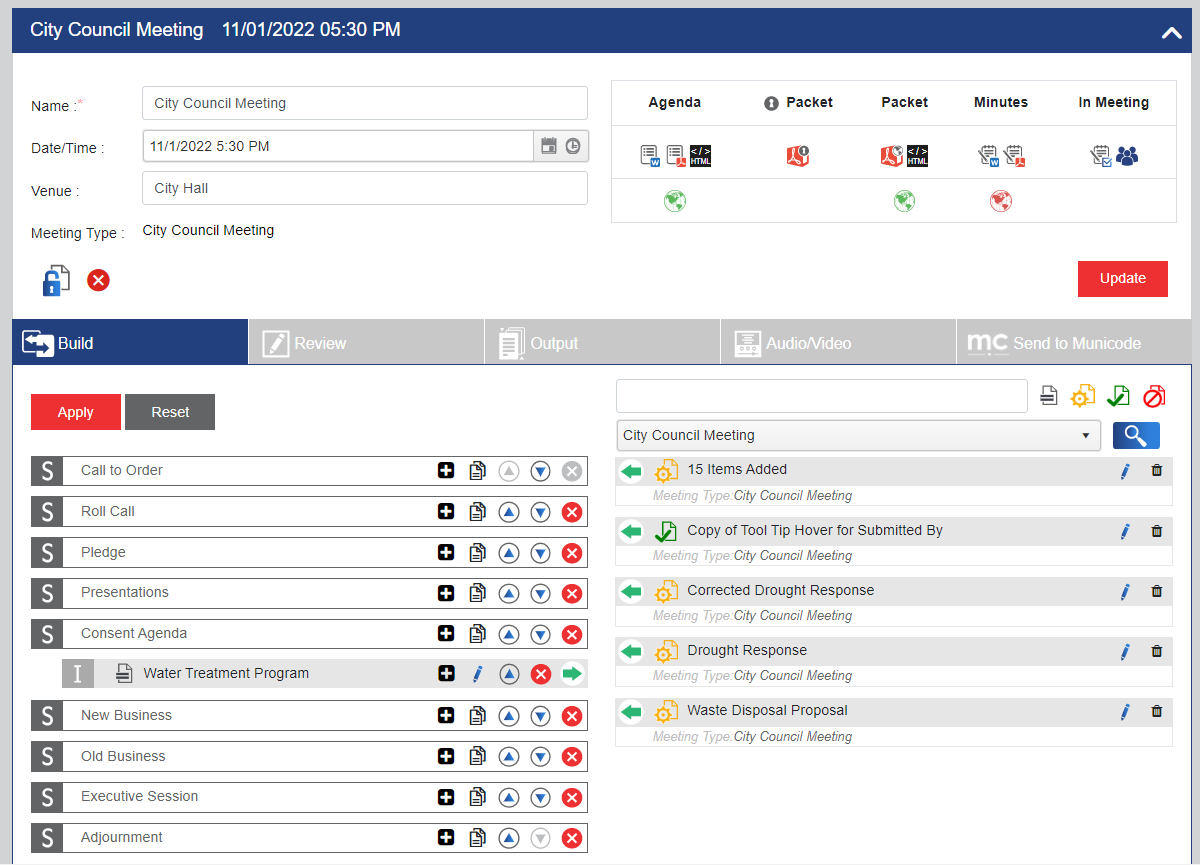
Task: Switch to the Review tab
Action: tap(366, 343)
